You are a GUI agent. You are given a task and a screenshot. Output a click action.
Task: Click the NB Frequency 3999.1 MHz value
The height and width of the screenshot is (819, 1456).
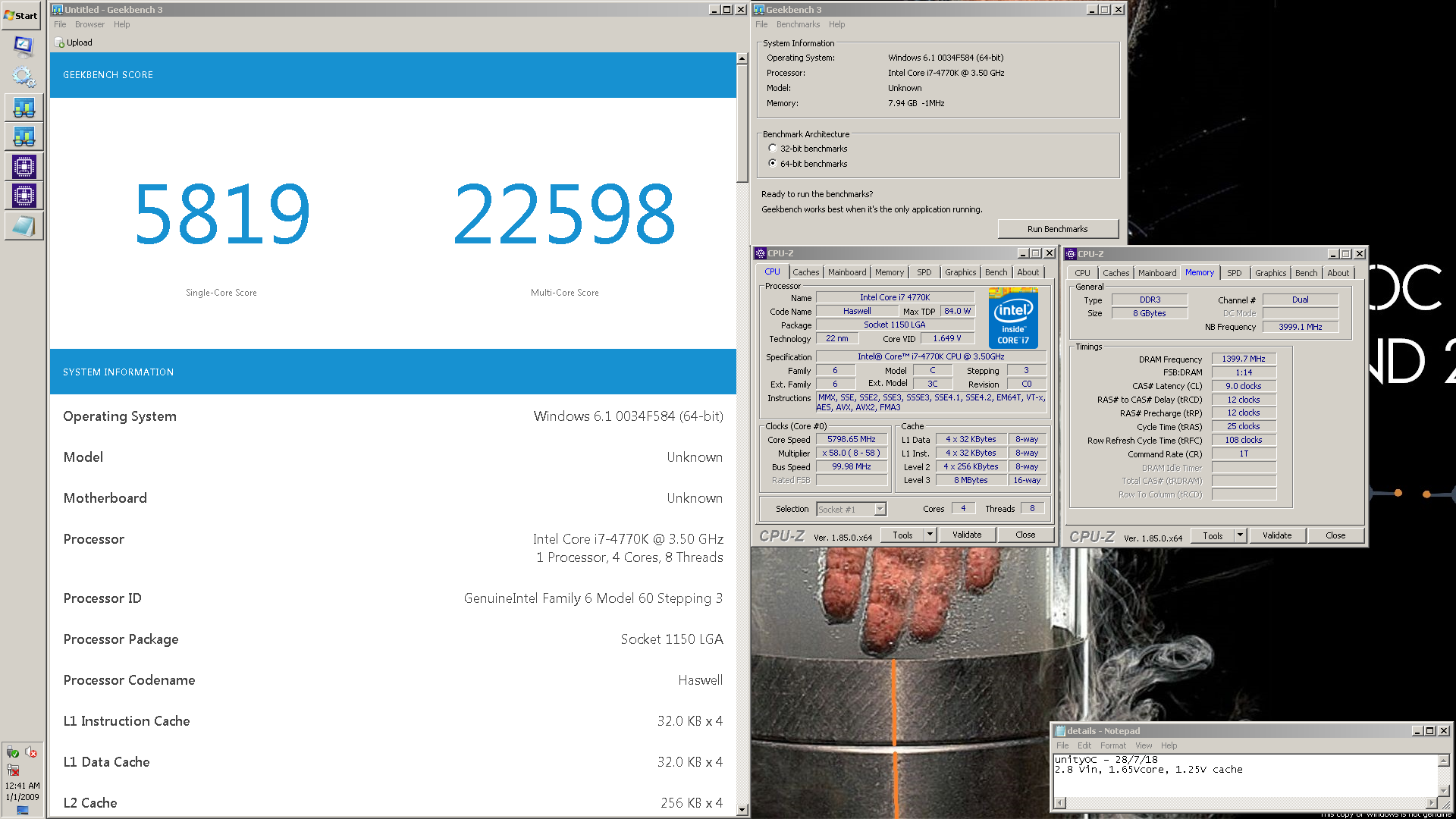(1300, 327)
